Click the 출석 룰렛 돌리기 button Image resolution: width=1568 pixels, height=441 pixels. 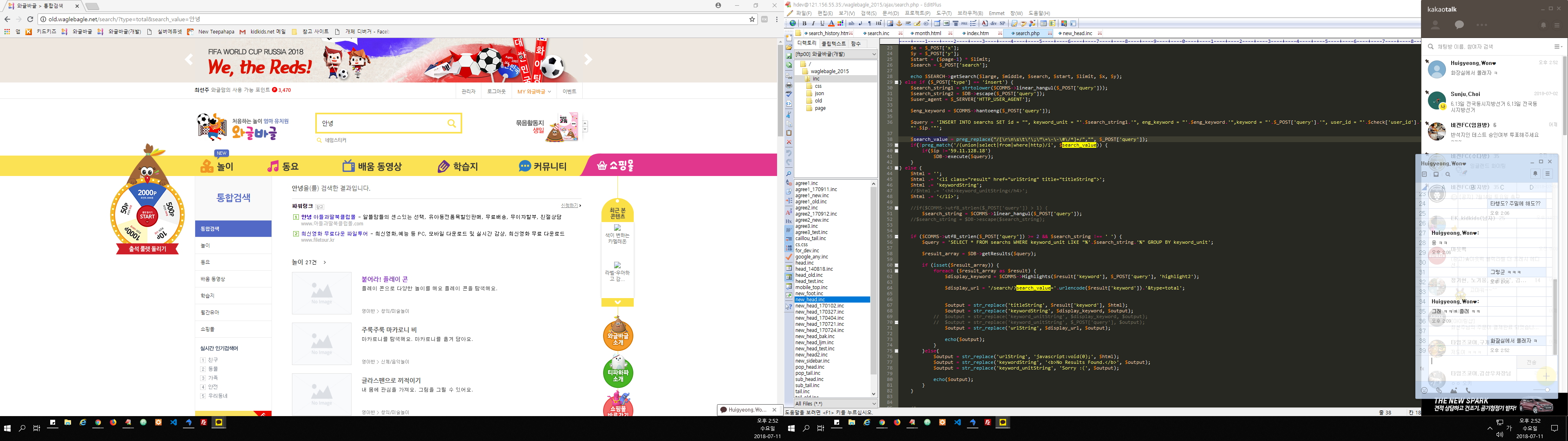pos(148,249)
